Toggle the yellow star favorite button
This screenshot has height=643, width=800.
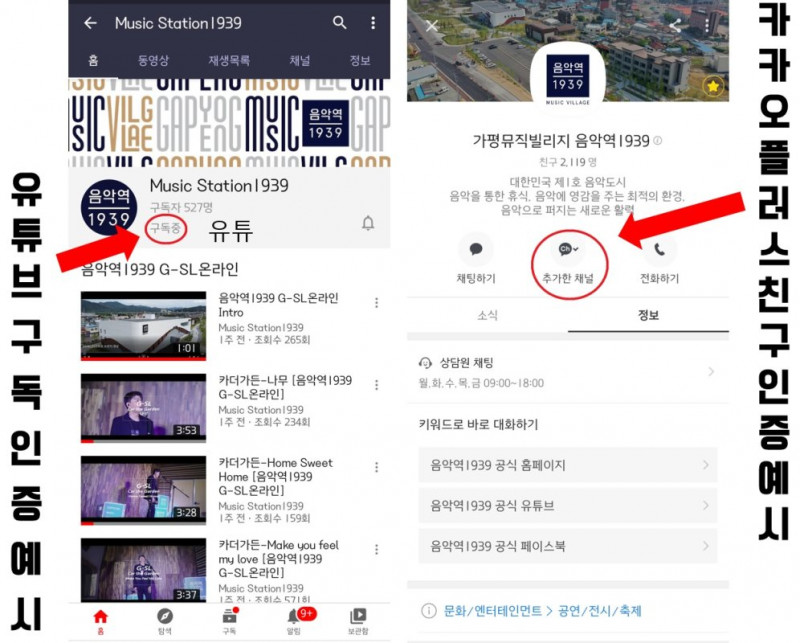[712, 86]
